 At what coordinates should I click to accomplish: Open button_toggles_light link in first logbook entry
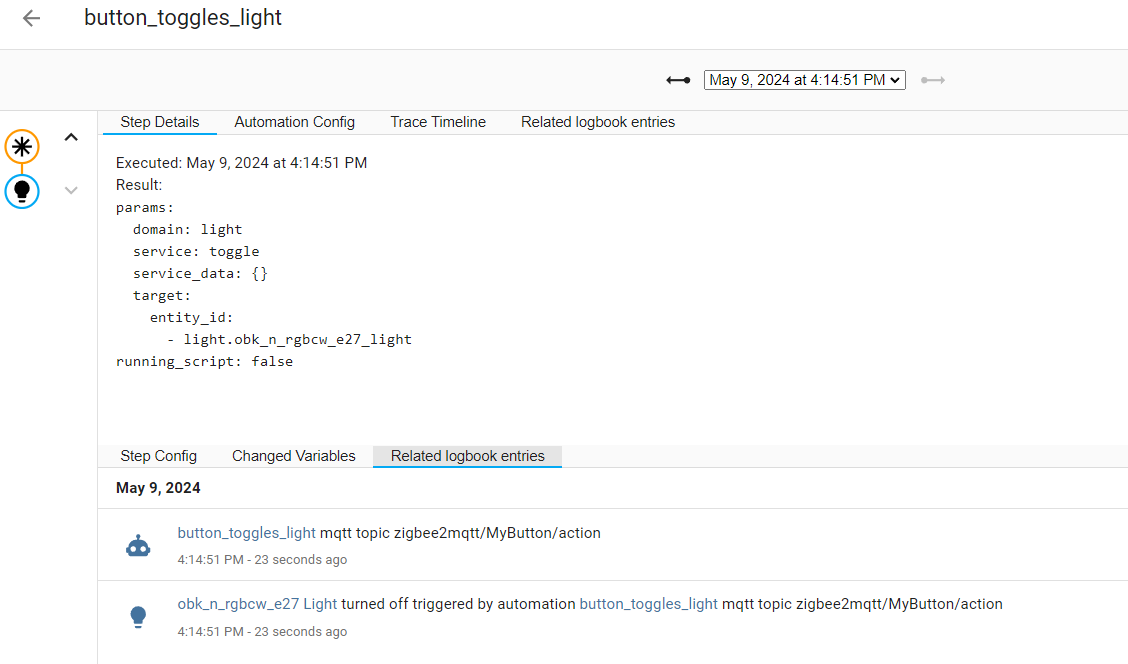247,533
